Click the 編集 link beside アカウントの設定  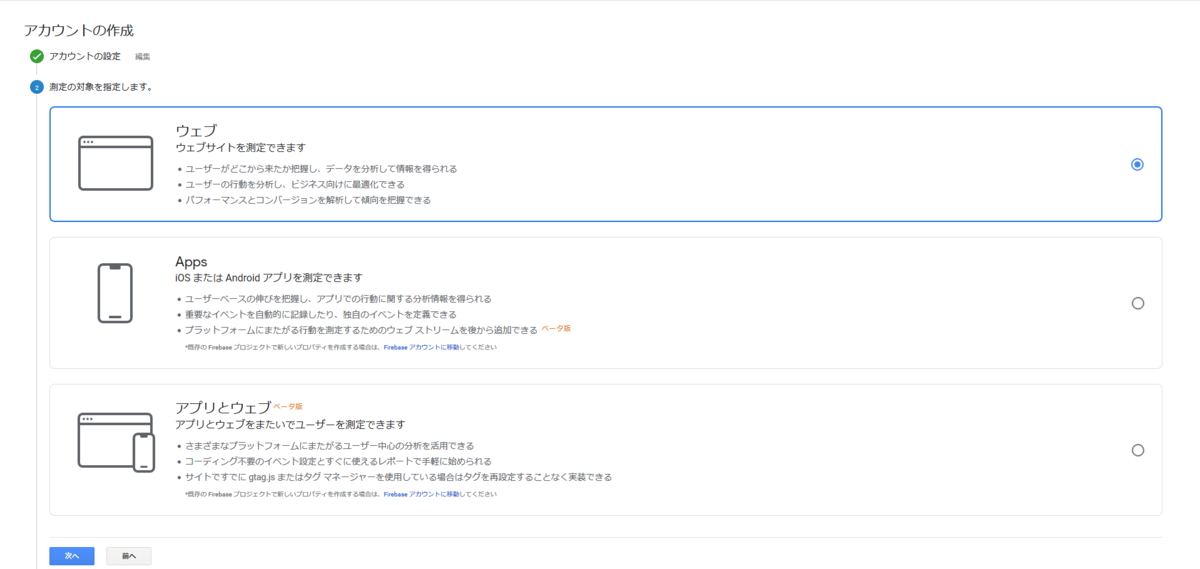(143, 56)
